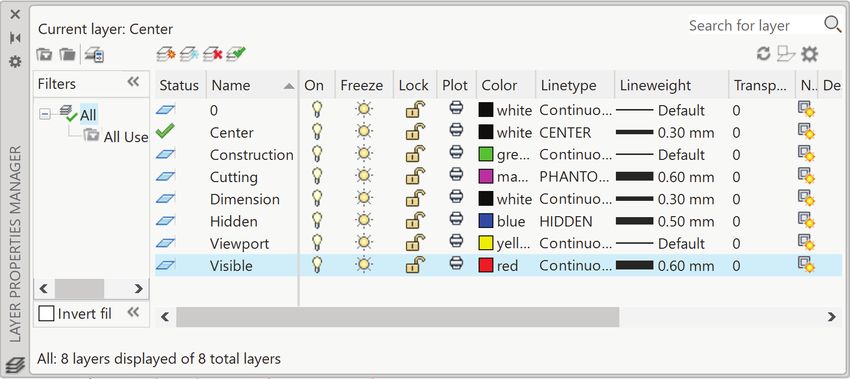The width and height of the screenshot is (850, 379).
Task: Lock the Dimension layer padlock
Action: point(415,198)
